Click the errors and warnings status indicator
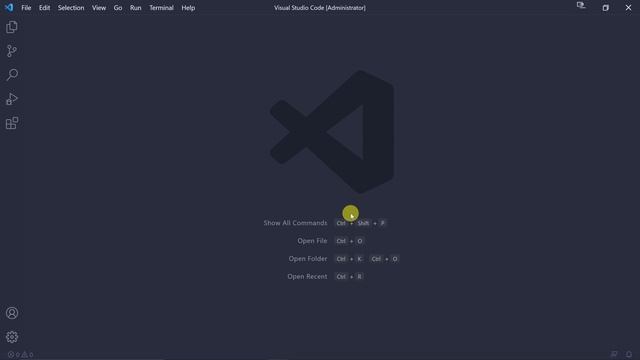640x360 pixels. point(20,354)
